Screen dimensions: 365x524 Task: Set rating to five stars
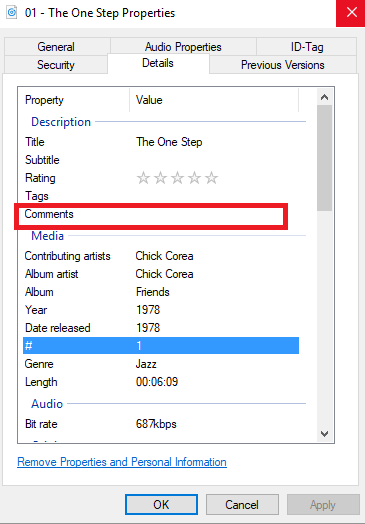pyautogui.click(x=212, y=178)
